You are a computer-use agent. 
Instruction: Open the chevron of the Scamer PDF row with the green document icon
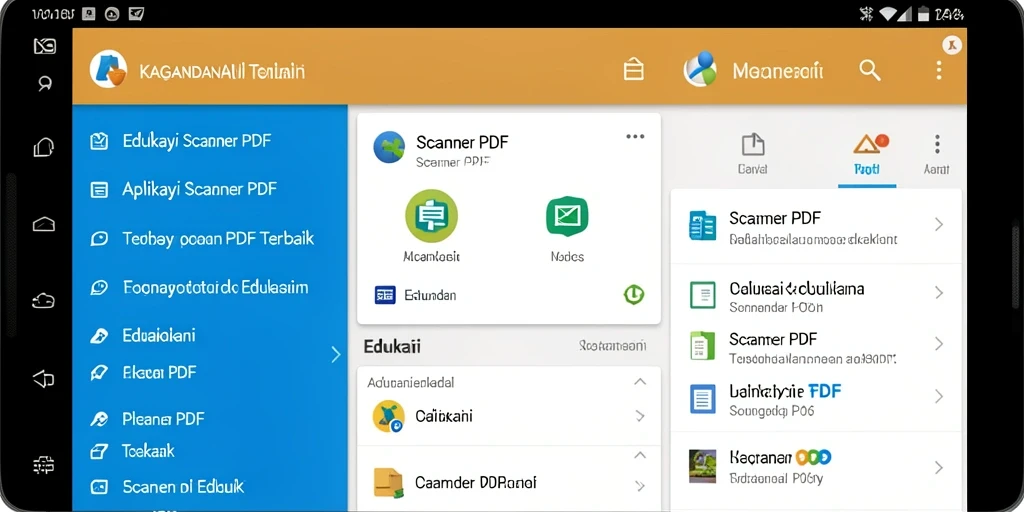(x=938, y=344)
